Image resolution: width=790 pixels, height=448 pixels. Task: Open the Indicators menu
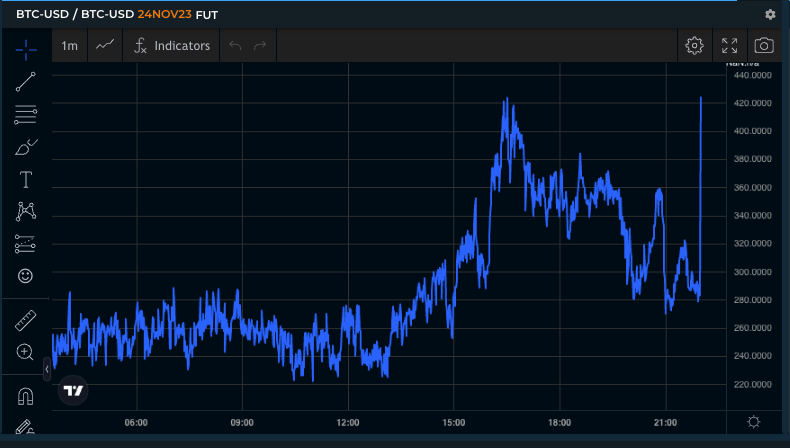pos(172,45)
